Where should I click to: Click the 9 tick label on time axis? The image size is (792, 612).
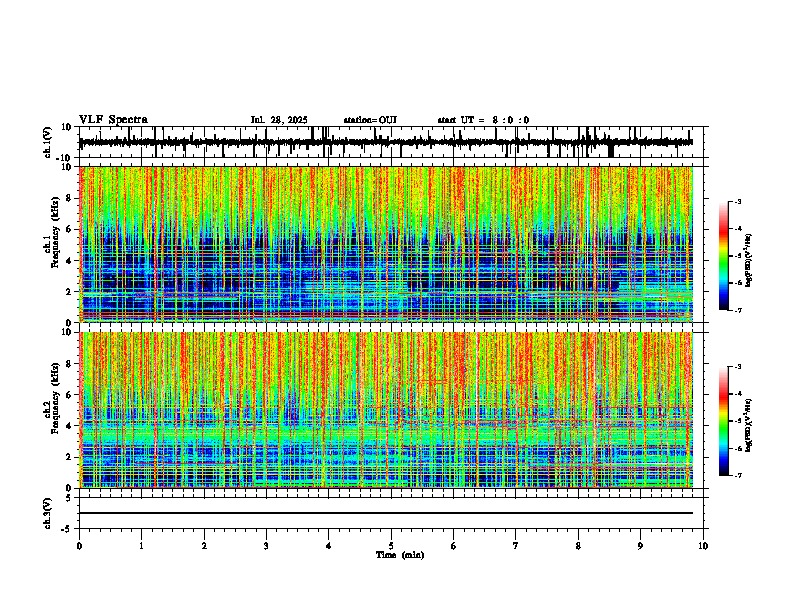pos(640,546)
